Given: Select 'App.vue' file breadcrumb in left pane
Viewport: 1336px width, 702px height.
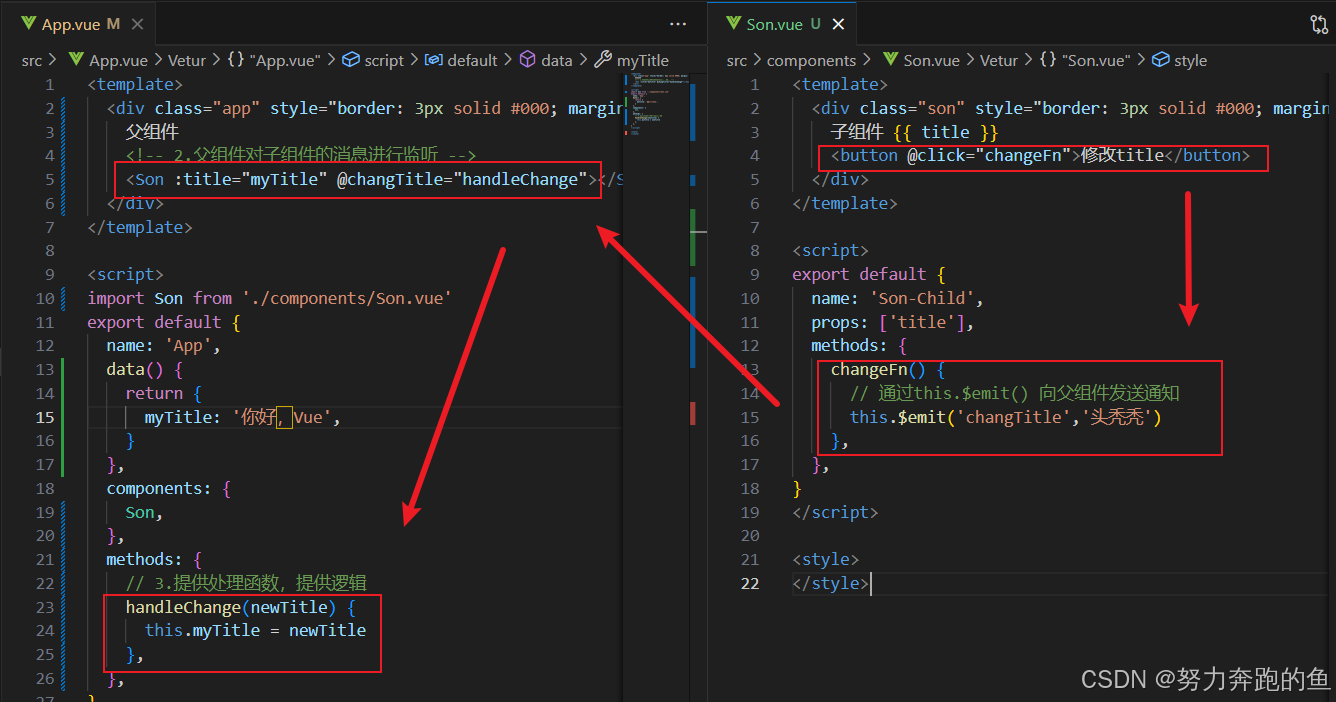Looking at the screenshot, I should pyautogui.click(x=116, y=60).
